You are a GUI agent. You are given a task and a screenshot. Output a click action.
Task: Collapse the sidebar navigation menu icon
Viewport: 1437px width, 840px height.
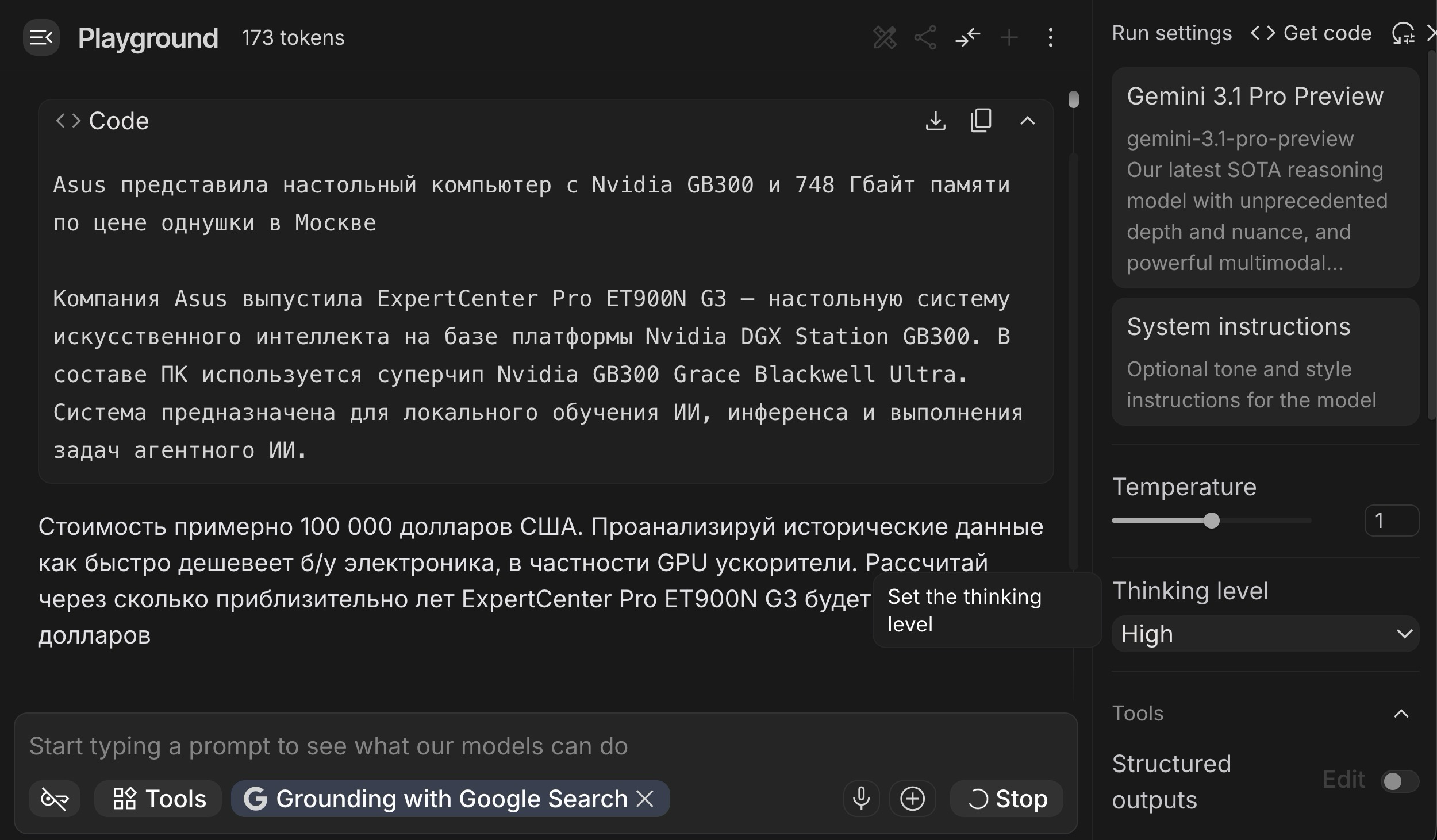pos(41,38)
